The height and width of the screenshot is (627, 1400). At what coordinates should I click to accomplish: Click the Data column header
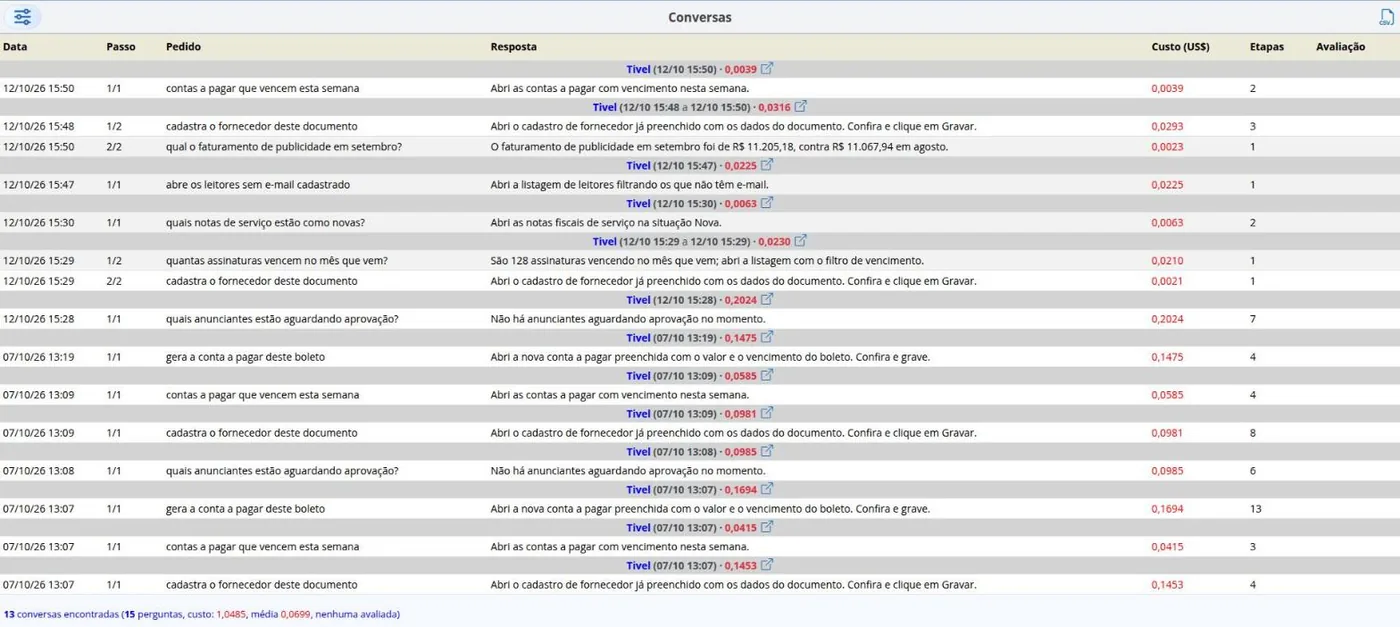pyautogui.click(x=15, y=47)
